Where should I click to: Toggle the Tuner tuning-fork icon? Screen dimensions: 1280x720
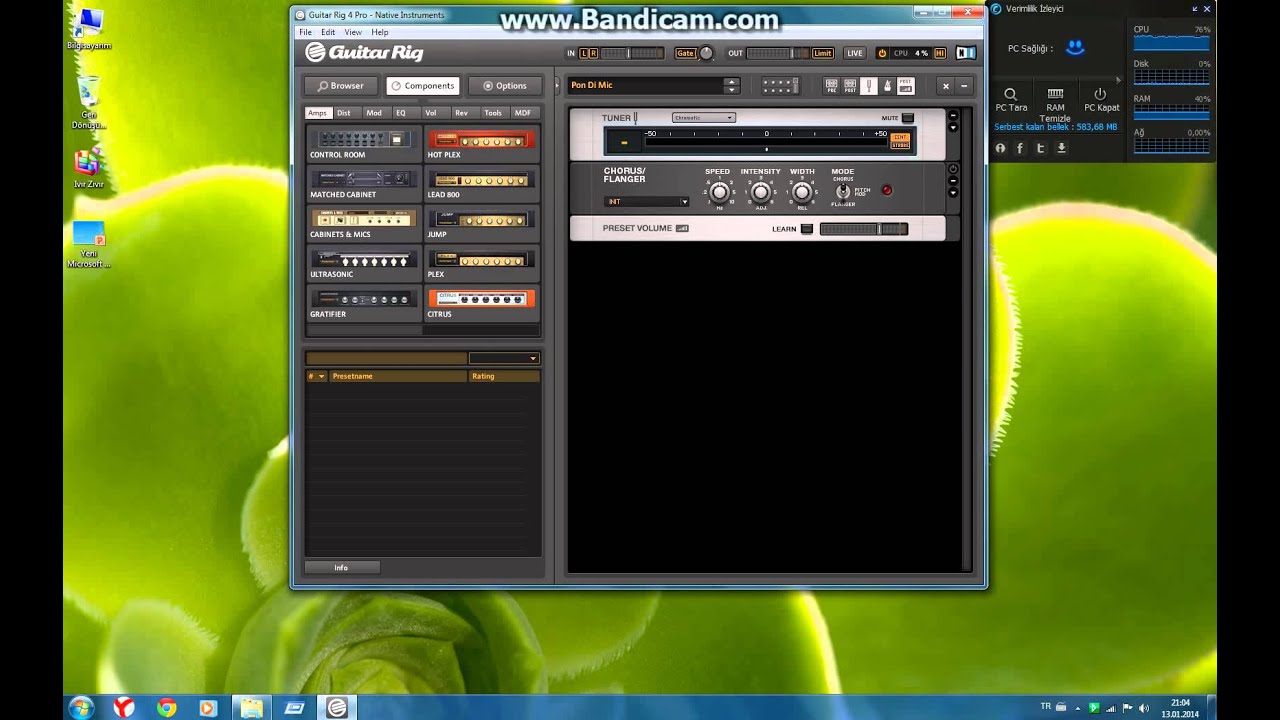coord(869,86)
